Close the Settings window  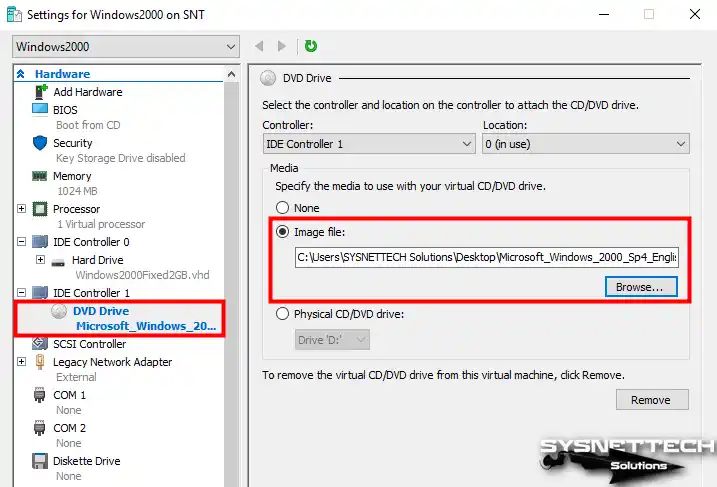pyautogui.click(x=695, y=14)
